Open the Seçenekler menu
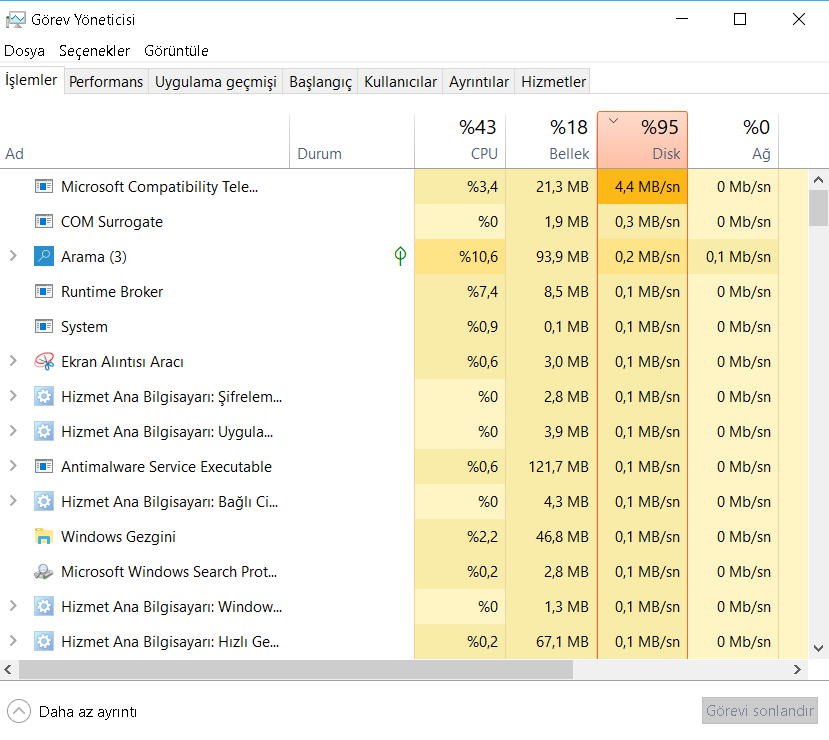 click(x=94, y=51)
